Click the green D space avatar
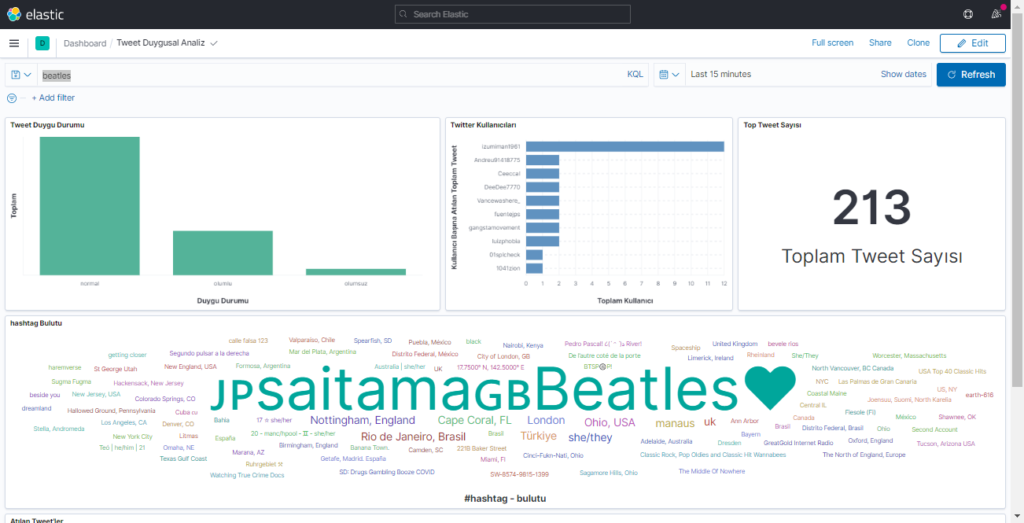The width and height of the screenshot is (1024, 523). (x=42, y=43)
